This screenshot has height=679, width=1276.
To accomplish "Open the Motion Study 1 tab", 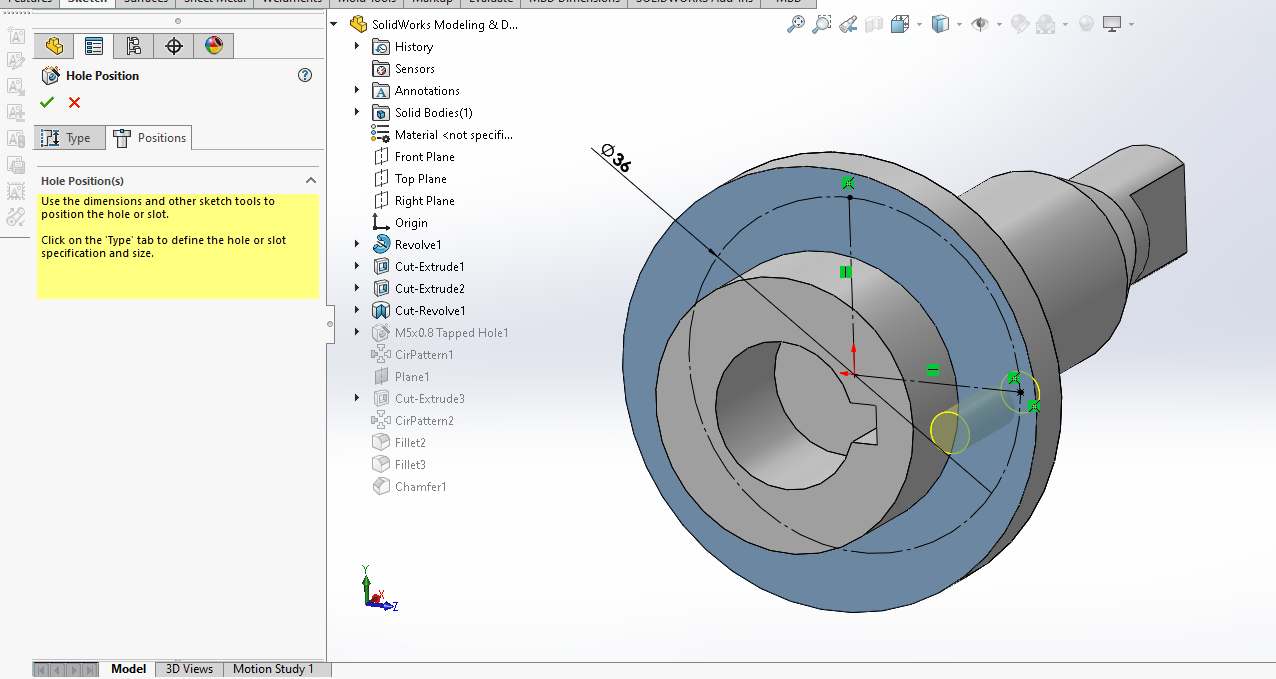I will click(x=273, y=669).
